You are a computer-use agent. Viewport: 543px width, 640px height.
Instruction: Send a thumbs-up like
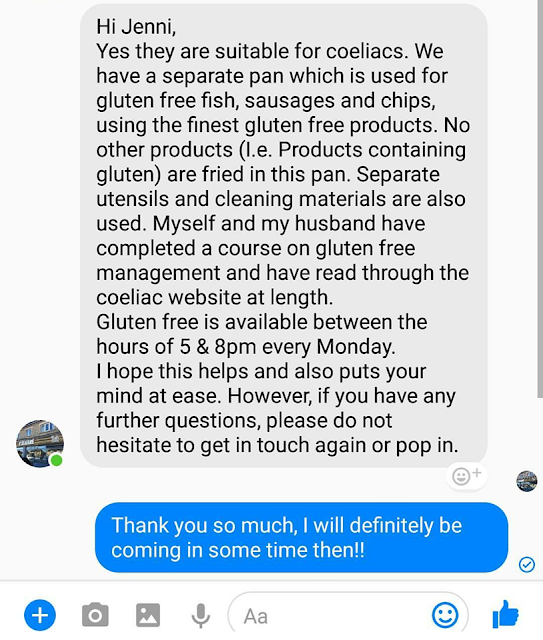[x=505, y=614]
